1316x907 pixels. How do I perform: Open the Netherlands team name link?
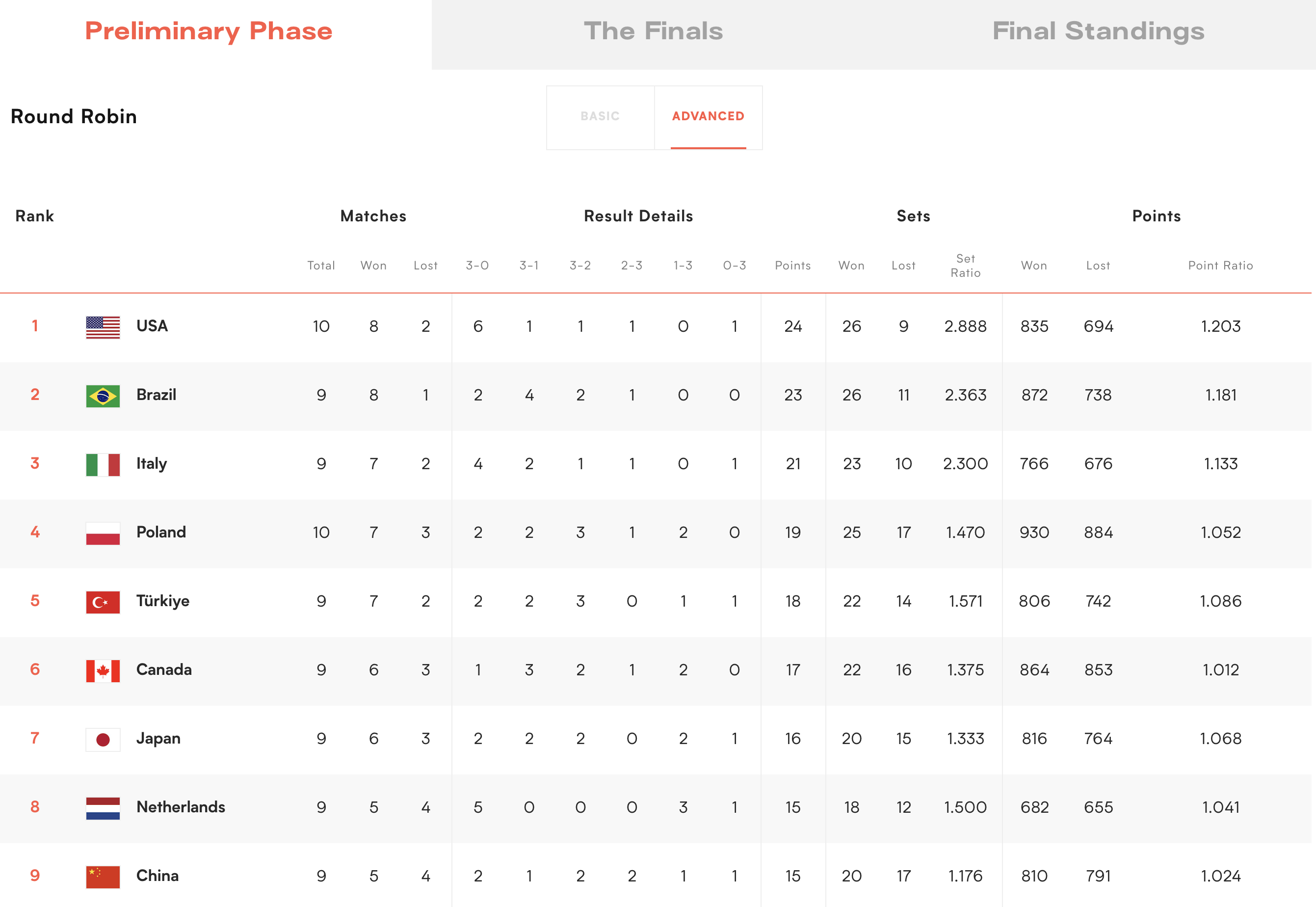click(181, 807)
